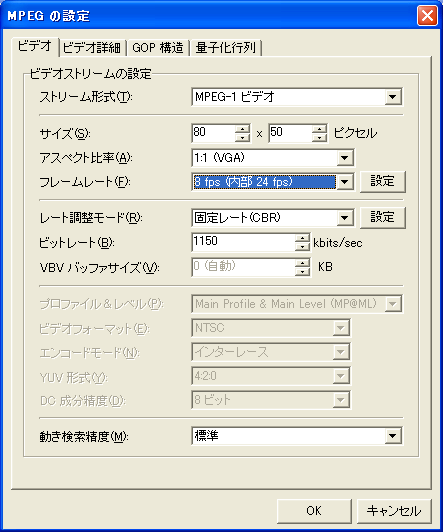
Task: Click the width field showing 80
Action: (213, 133)
